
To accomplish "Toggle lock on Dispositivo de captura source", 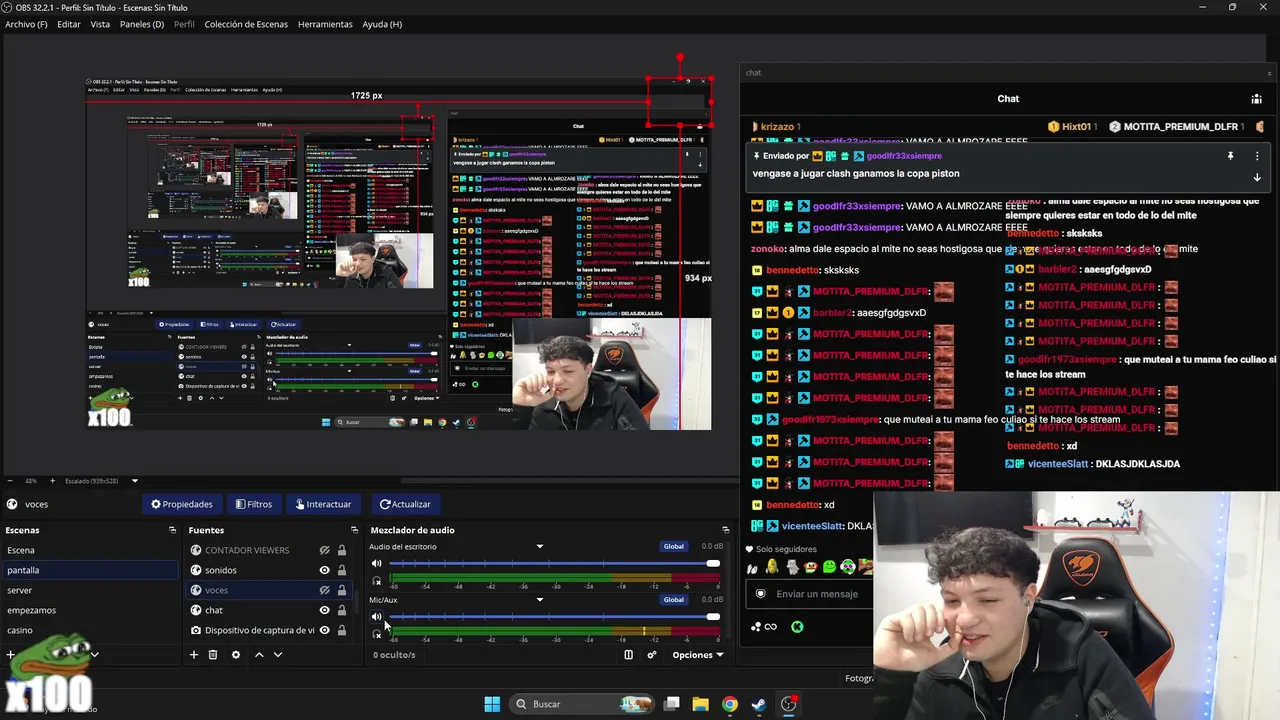I will [x=341, y=630].
